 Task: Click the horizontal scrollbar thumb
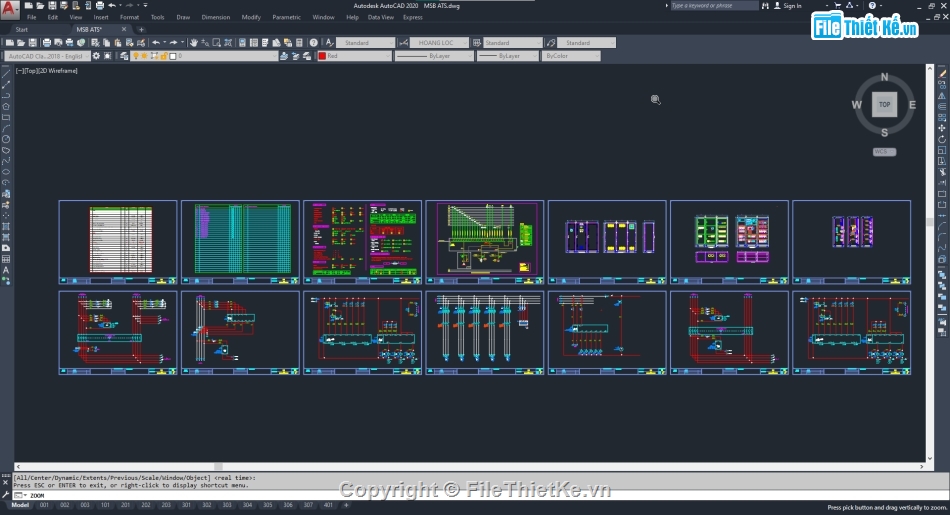point(218,467)
